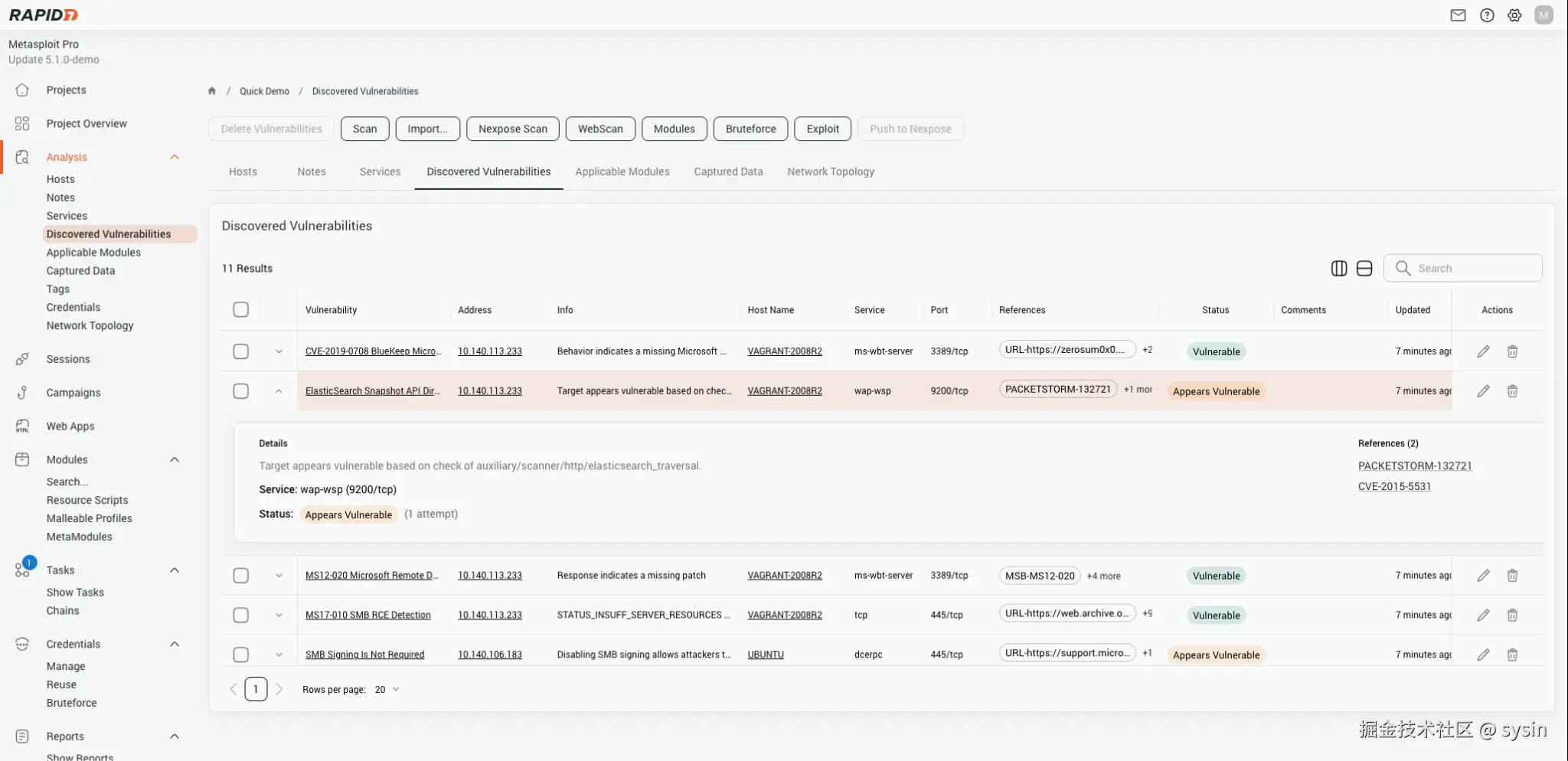Open the user avatar M menu
The height and width of the screenshot is (761, 1568).
1543,15
